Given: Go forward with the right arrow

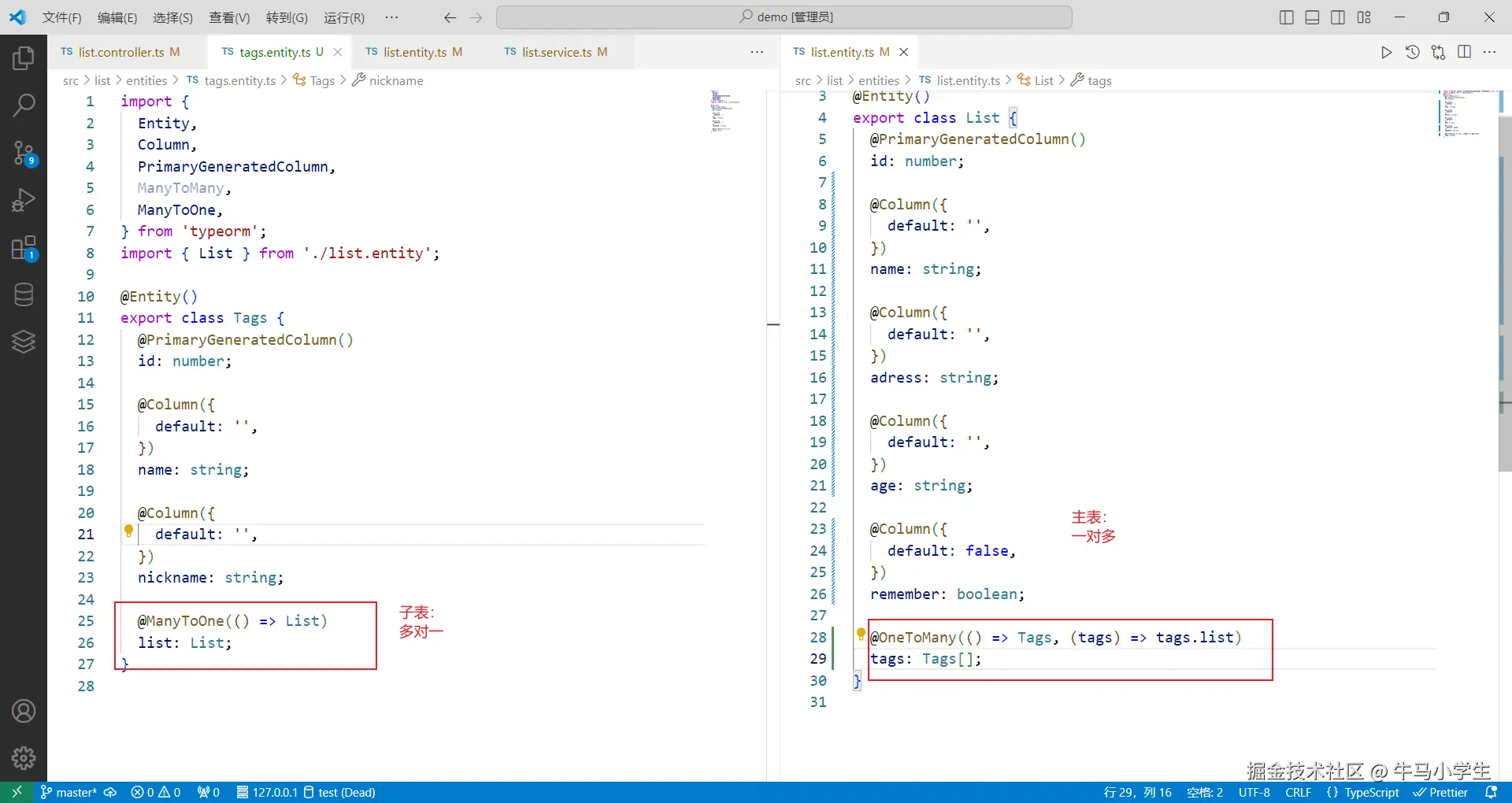Looking at the screenshot, I should tap(476, 17).
